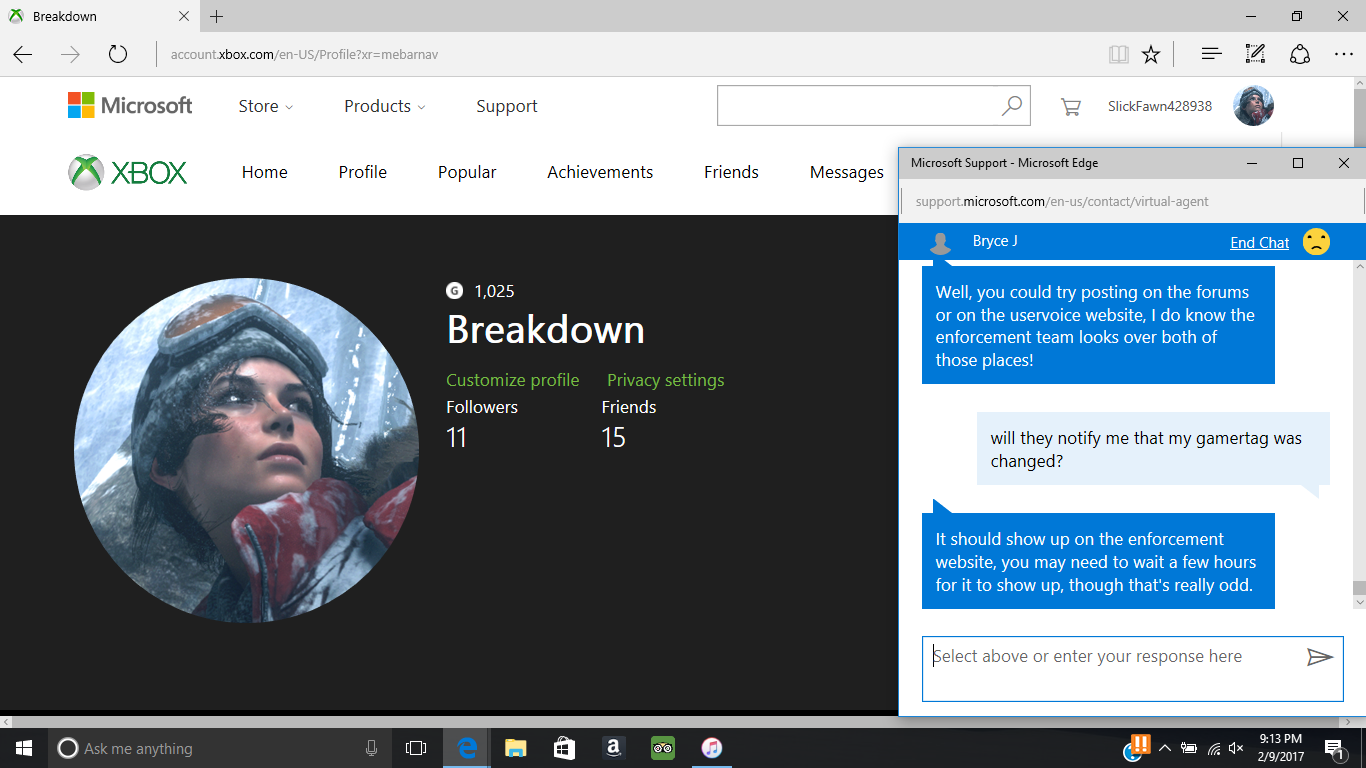Click the browser forward arrow

coord(70,54)
